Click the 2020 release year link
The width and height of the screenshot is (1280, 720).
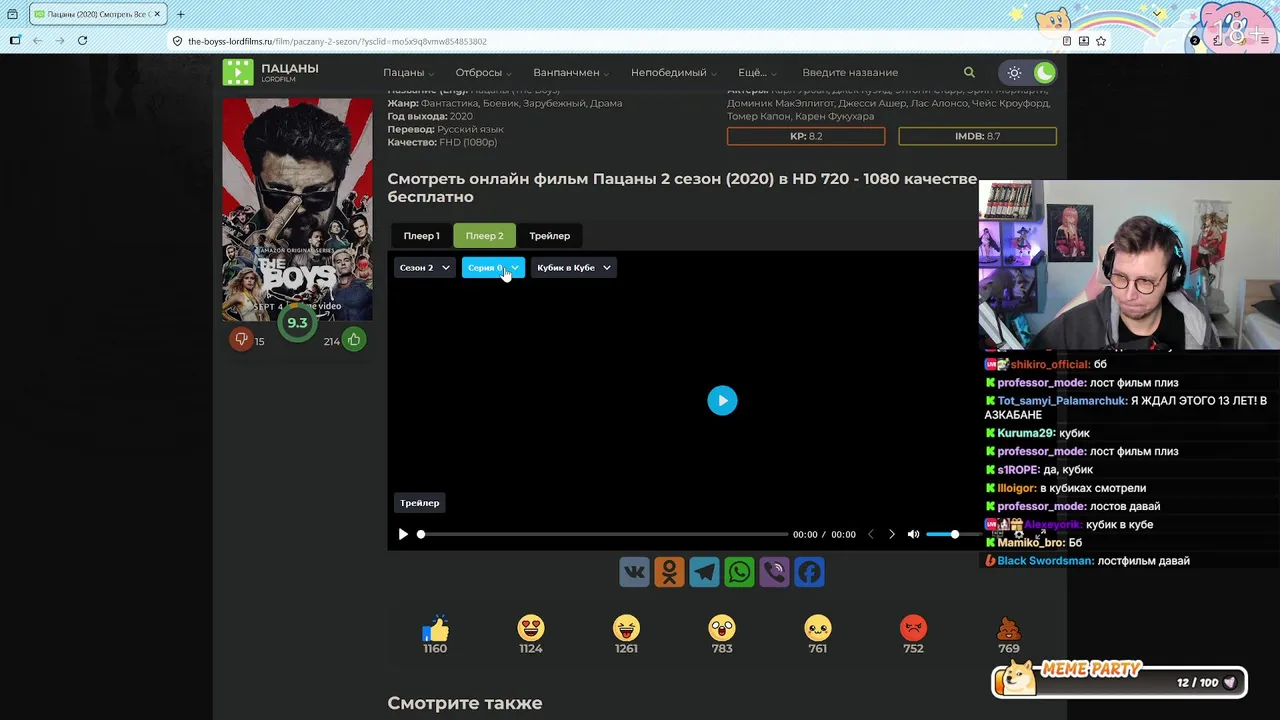pyautogui.click(x=461, y=116)
